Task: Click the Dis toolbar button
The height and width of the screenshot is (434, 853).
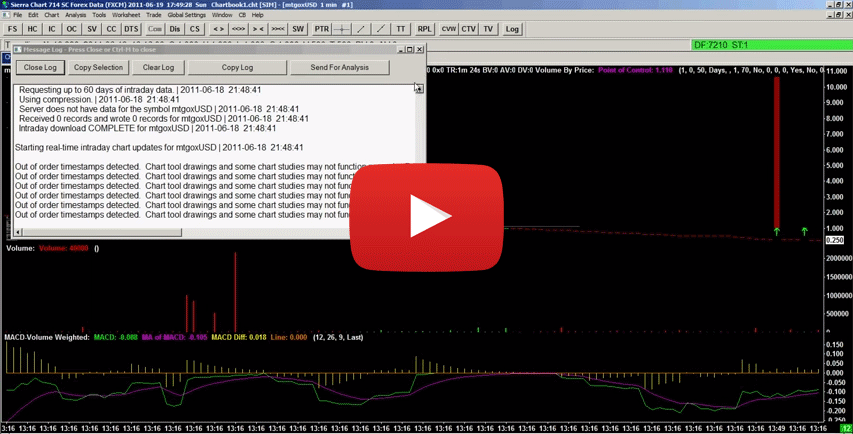Action: tap(175, 29)
